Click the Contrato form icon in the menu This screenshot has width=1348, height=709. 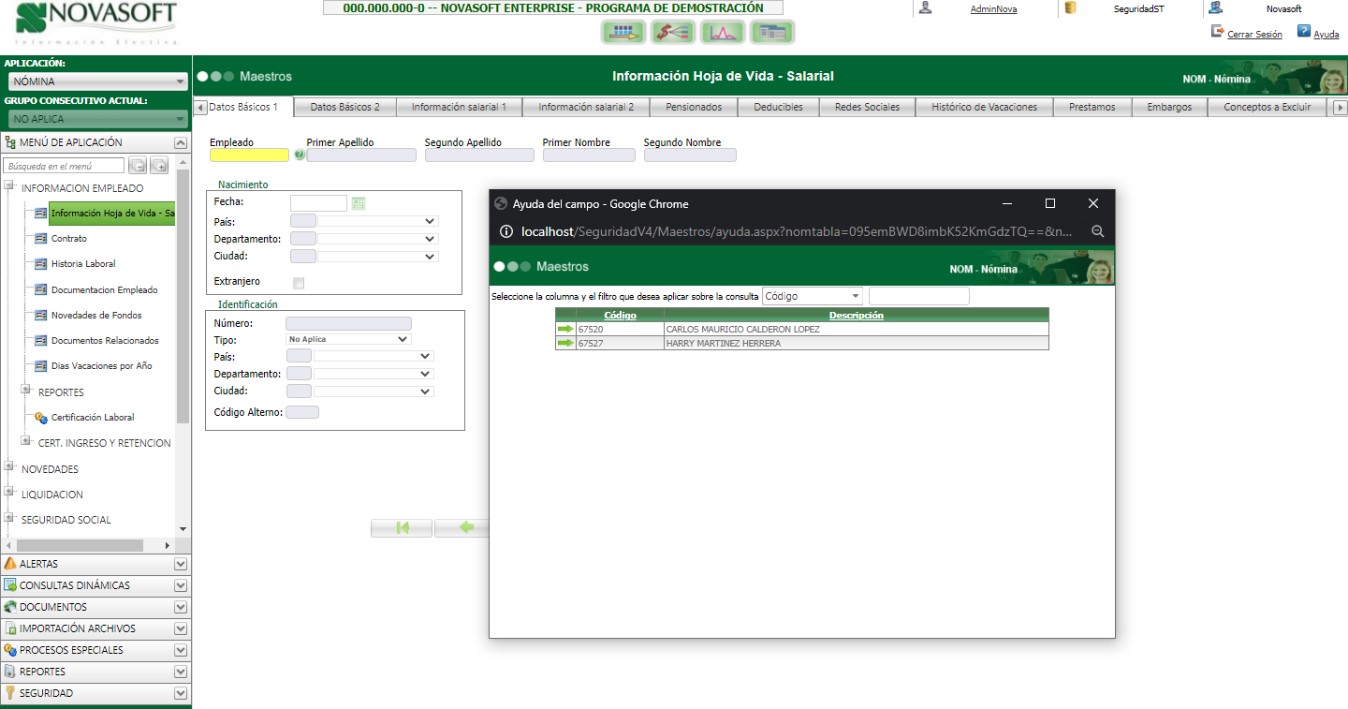coord(41,239)
